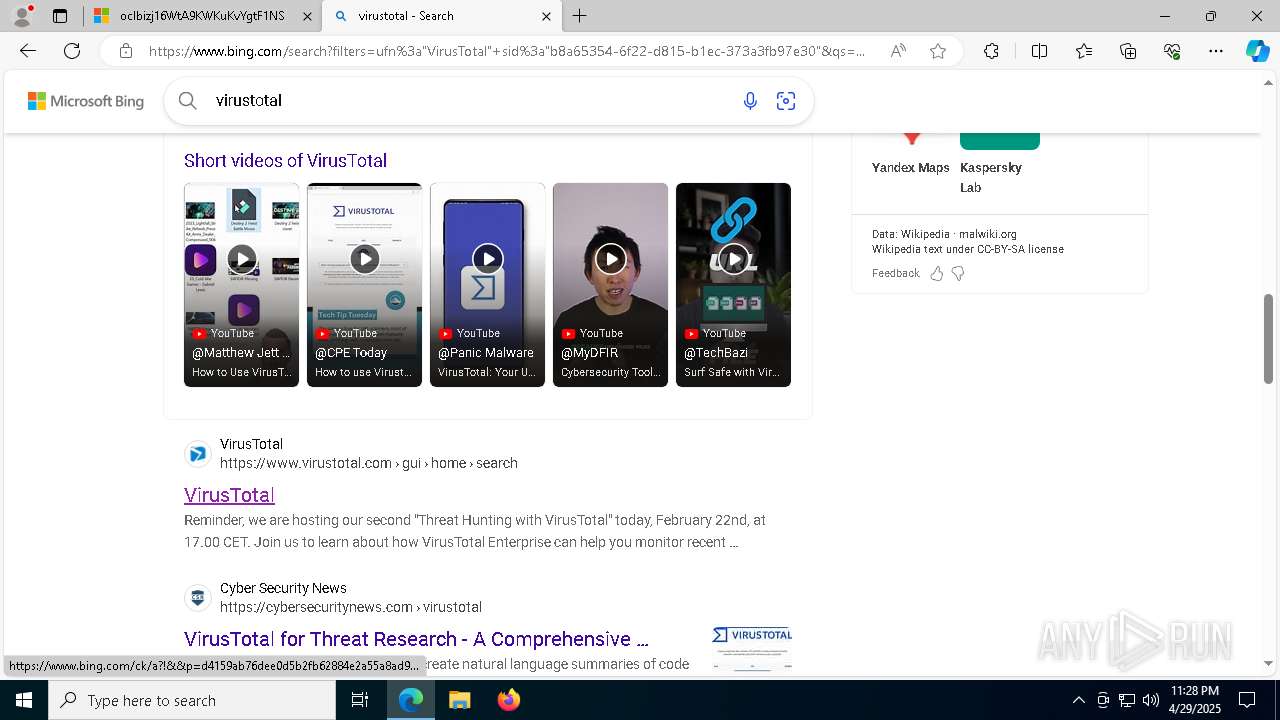Give thumbs down feedback
Image resolution: width=1280 pixels, height=720 pixels.
coord(958,273)
